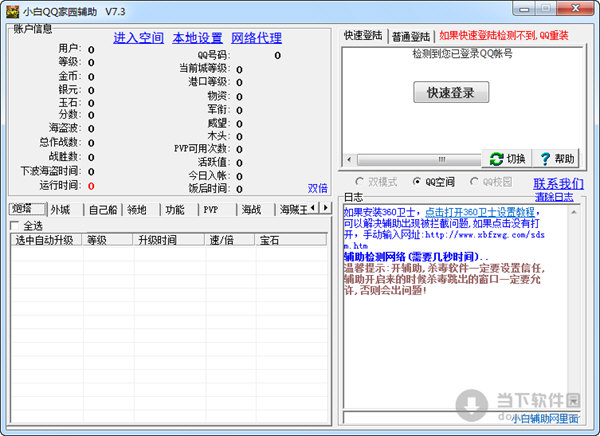Click the 清除日志 link
600x436 pixels.
pos(554,197)
